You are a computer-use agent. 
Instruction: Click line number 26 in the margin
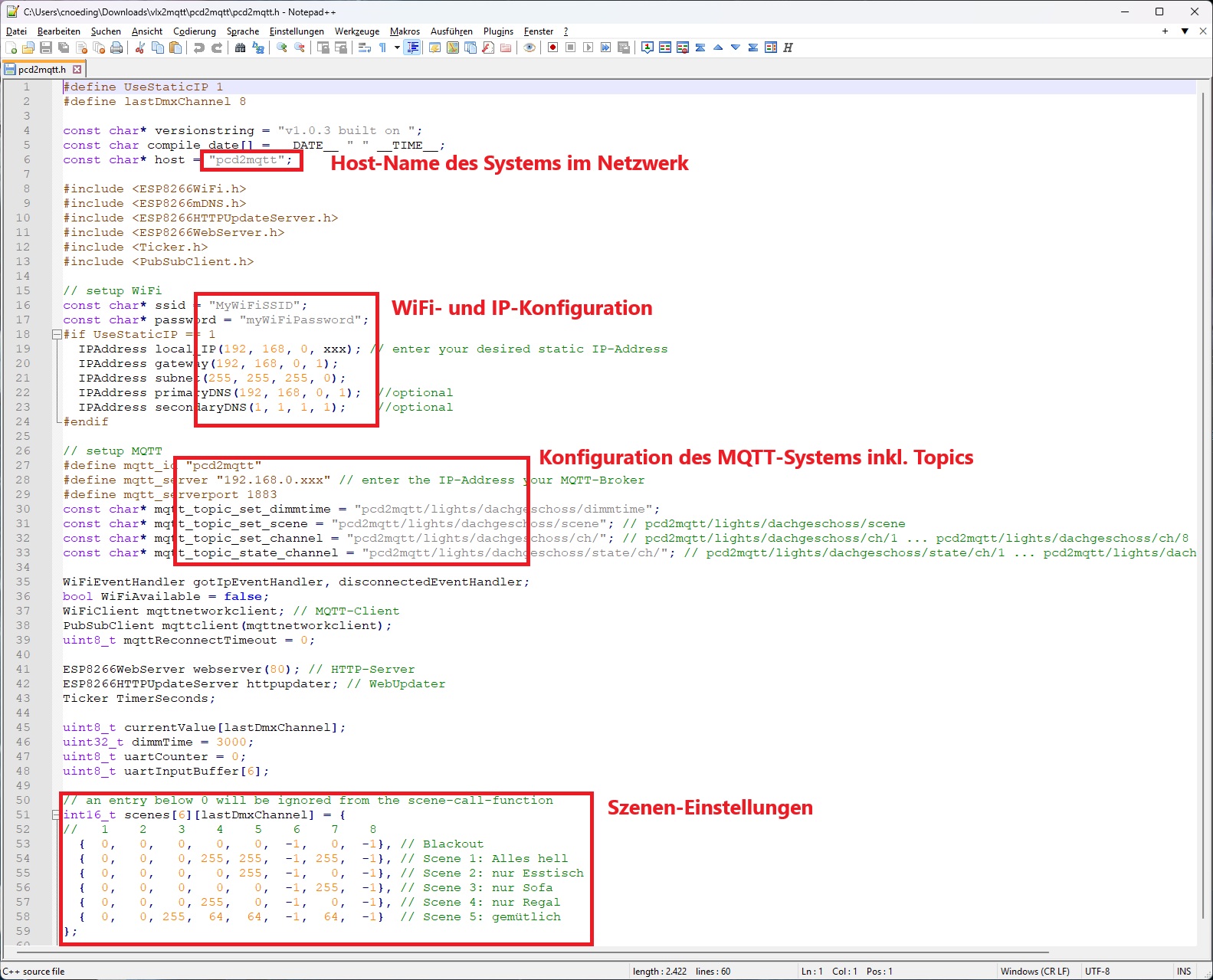23,451
